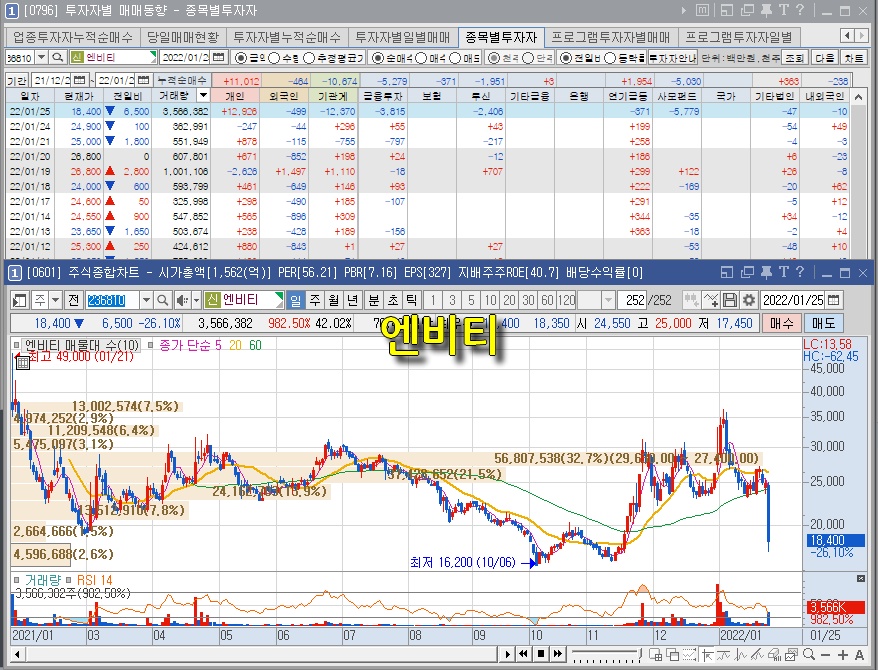Open the period end date calendar

click(x=143, y=80)
